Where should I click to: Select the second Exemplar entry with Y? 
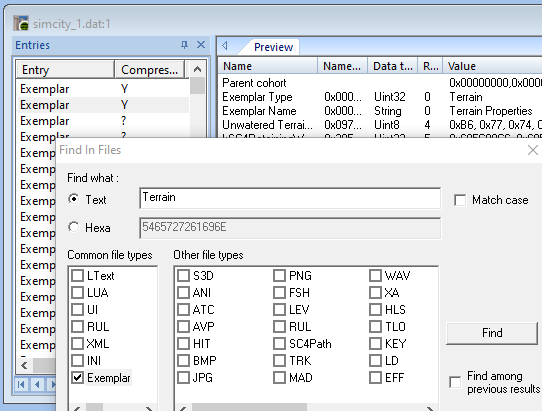tap(103, 105)
